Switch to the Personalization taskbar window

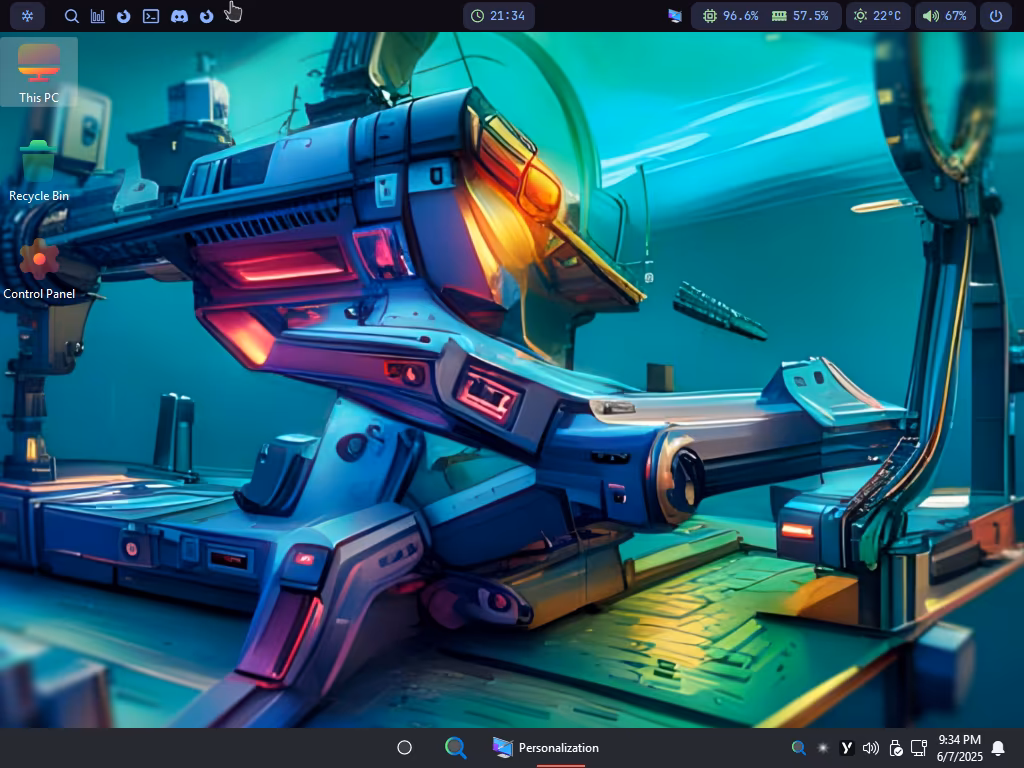pos(546,748)
